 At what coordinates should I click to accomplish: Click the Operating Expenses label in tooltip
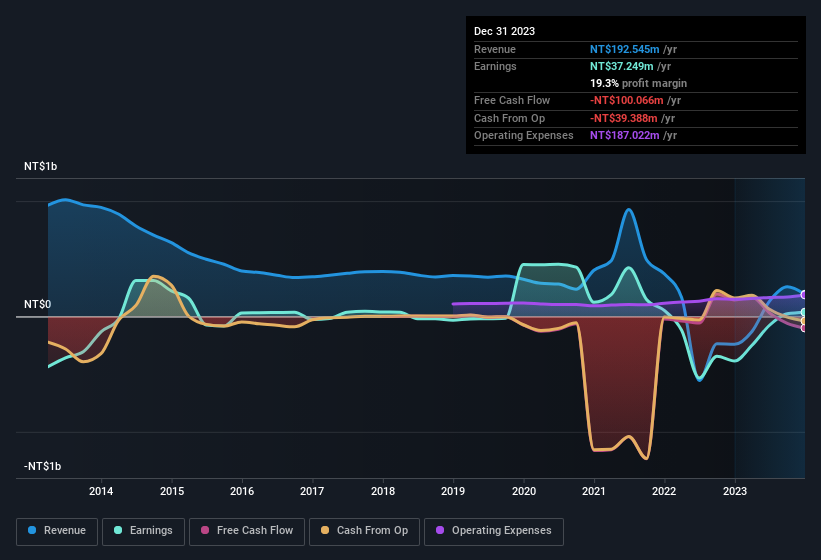click(x=524, y=136)
